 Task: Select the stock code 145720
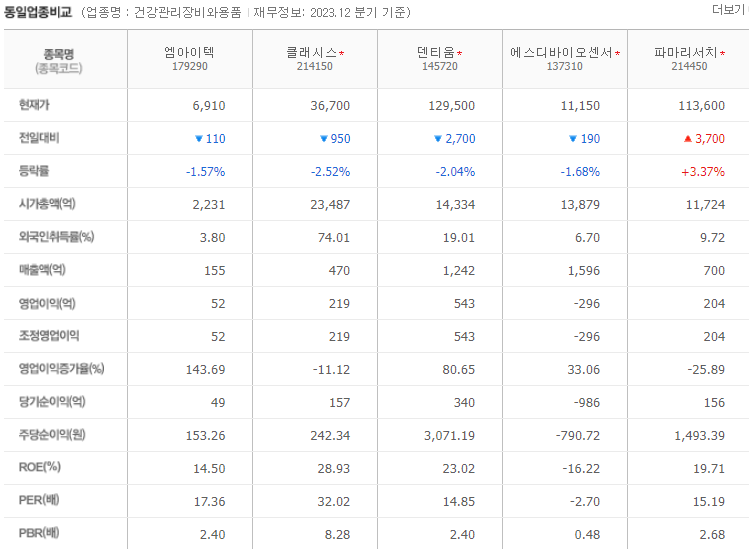click(x=439, y=66)
